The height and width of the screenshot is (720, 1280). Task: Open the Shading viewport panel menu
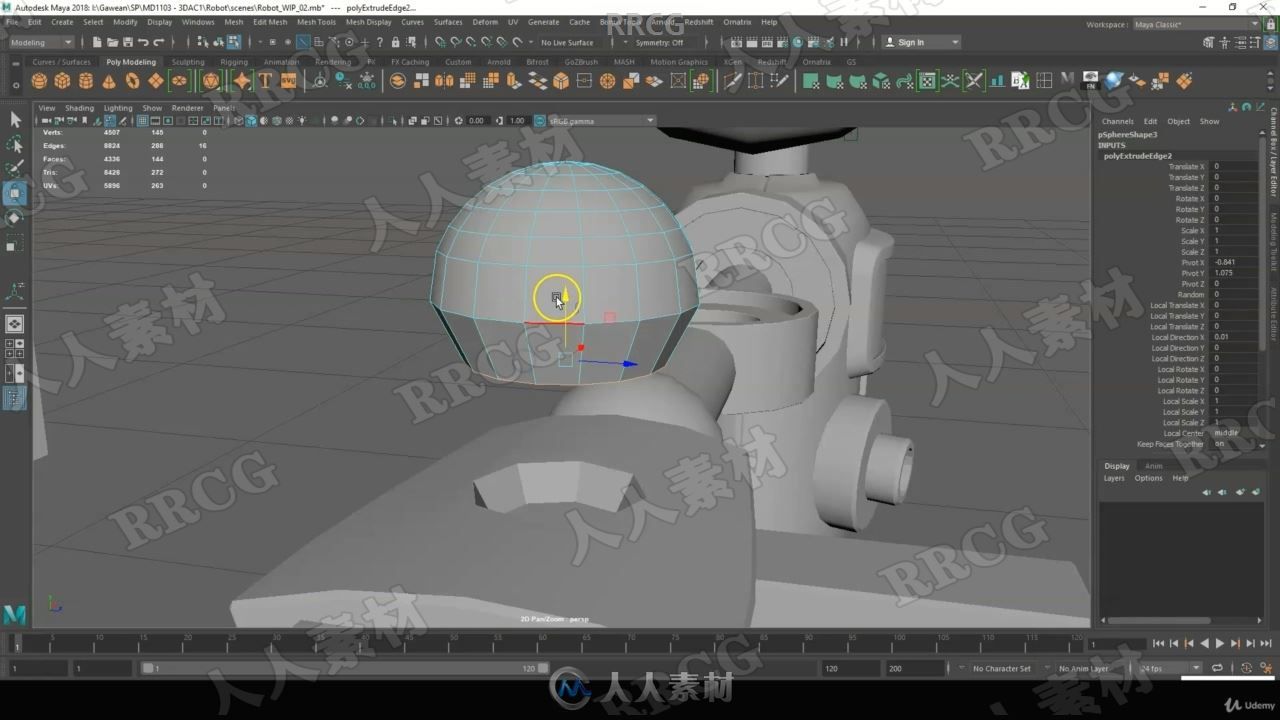[79, 108]
